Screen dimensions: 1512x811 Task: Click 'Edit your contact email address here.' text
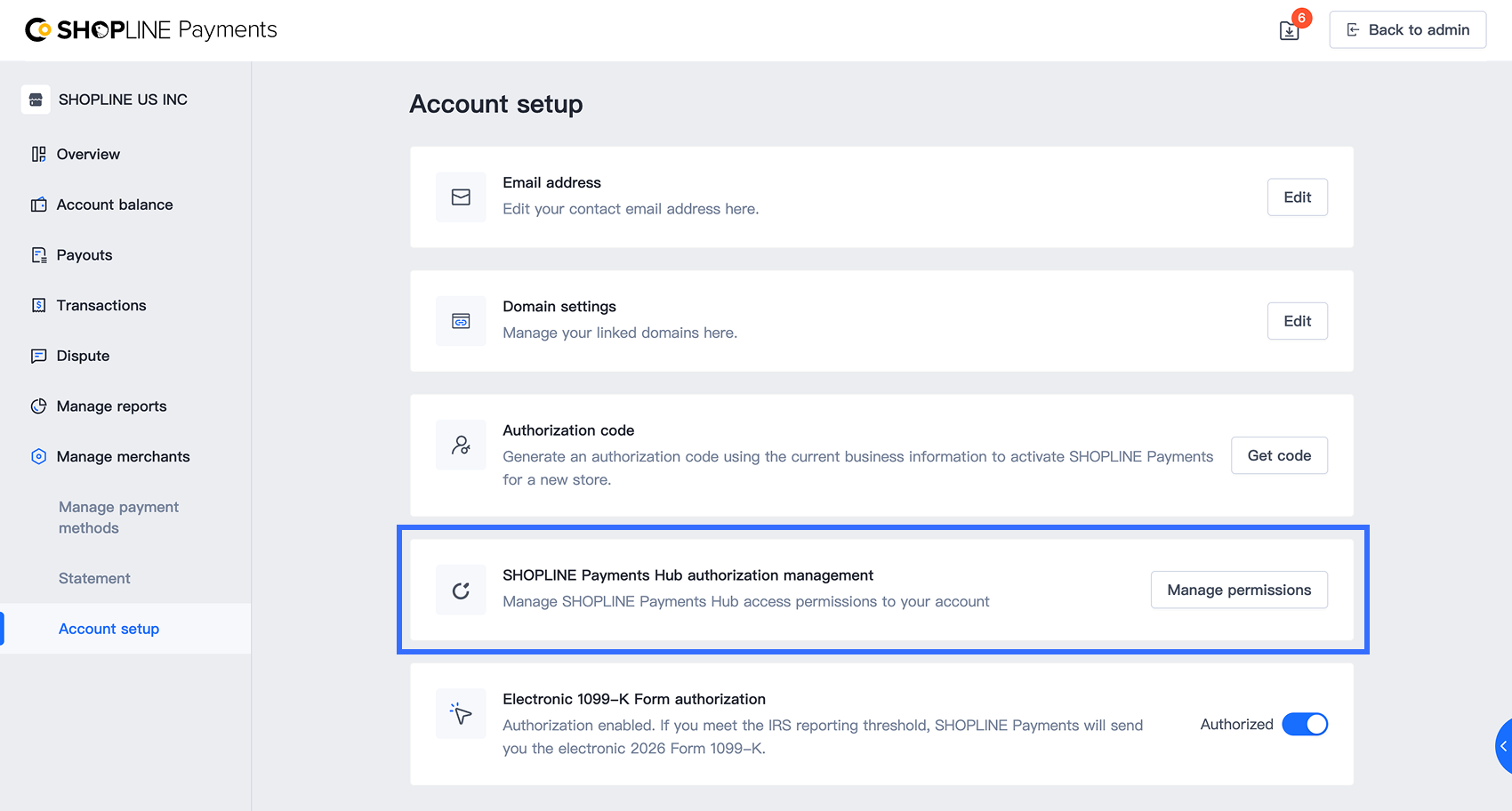tap(631, 209)
